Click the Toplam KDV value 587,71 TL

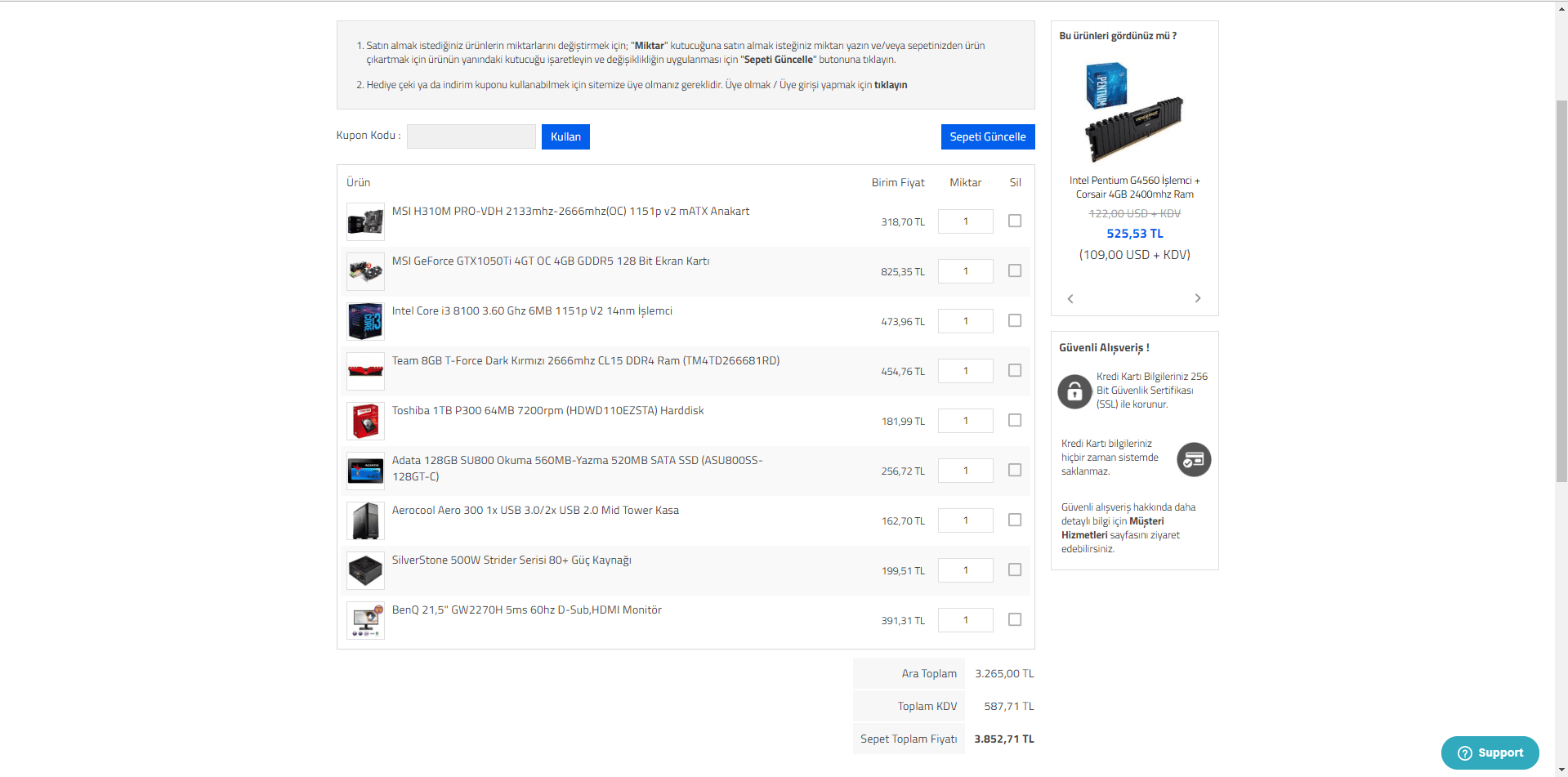coord(1009,707)
